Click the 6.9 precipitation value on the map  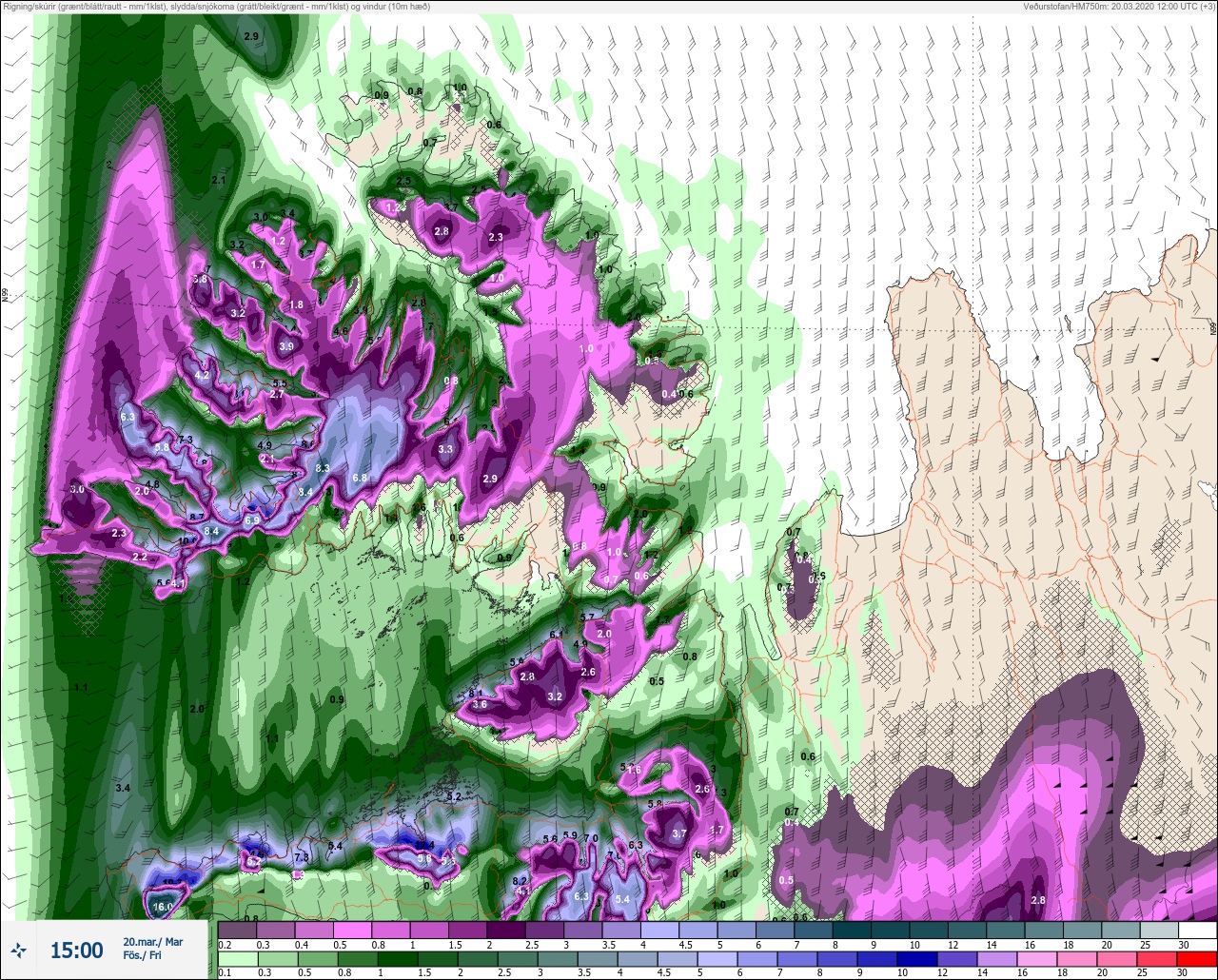[x=252, y=520]
